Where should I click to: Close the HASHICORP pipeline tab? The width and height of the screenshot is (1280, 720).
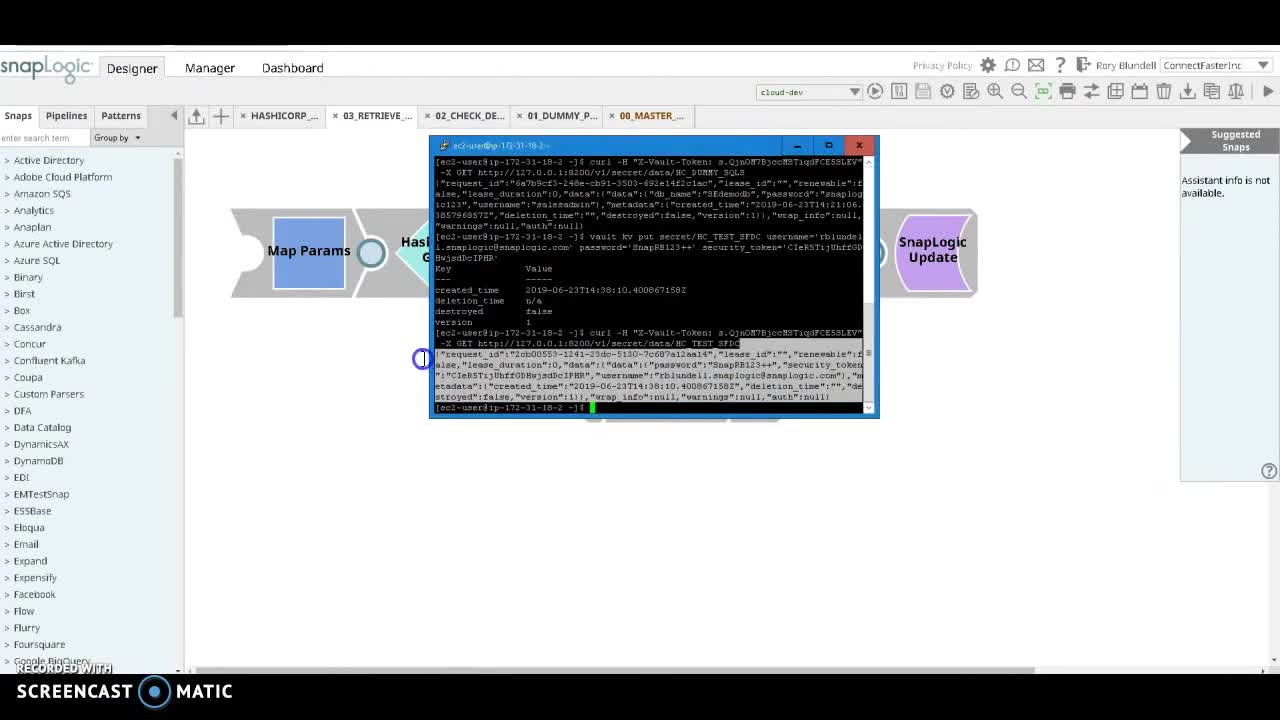243,116
